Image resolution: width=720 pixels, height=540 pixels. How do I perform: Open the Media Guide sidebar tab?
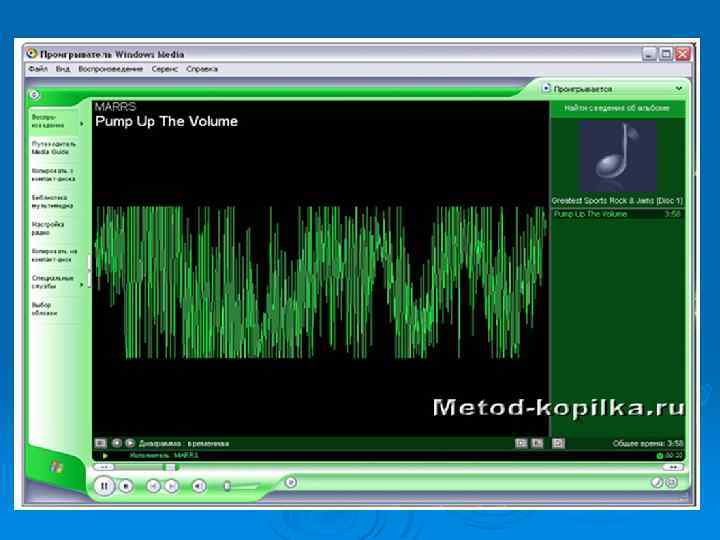point(54,148)
